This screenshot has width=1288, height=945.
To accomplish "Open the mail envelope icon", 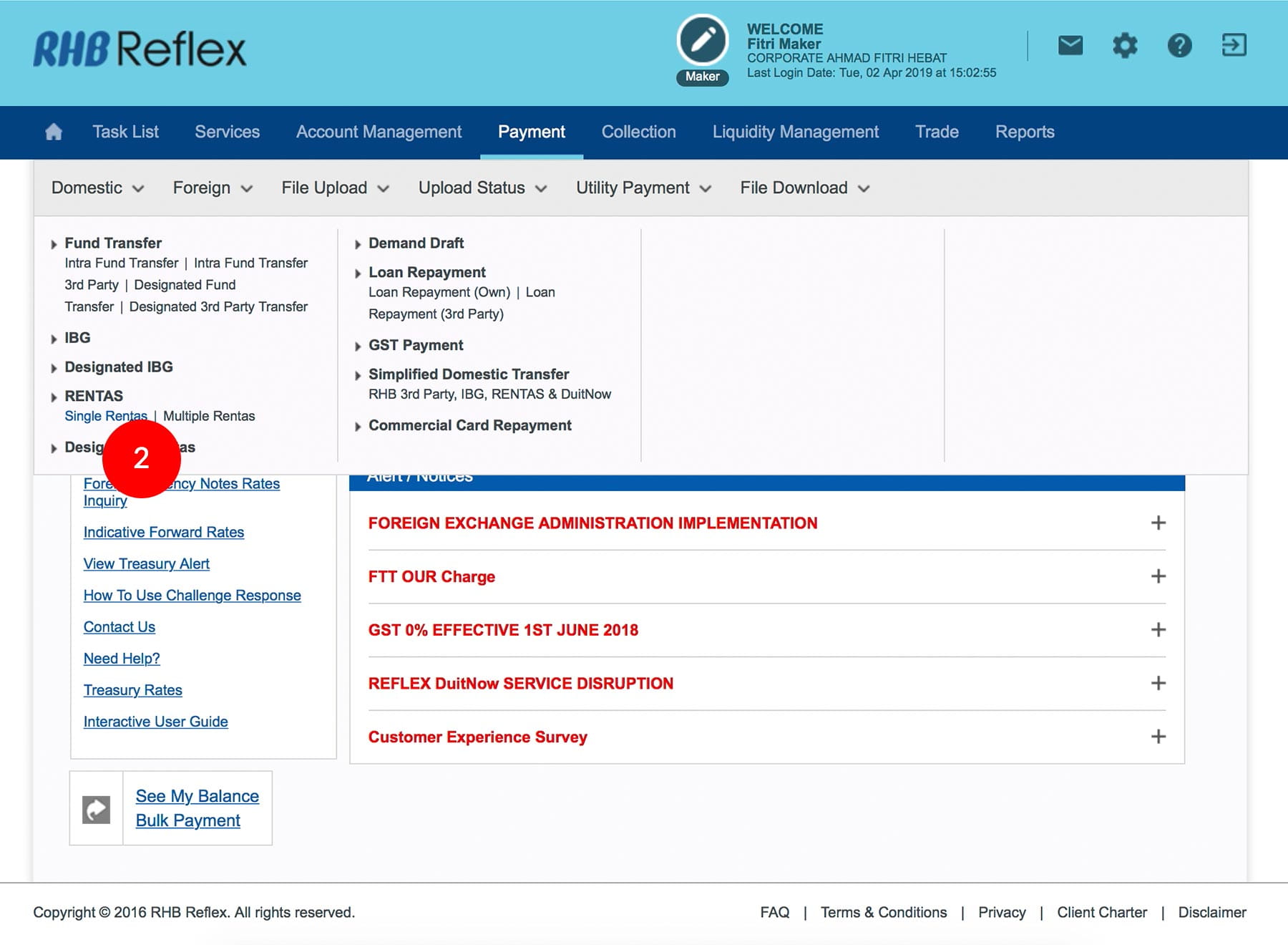I will [1070, 46].
